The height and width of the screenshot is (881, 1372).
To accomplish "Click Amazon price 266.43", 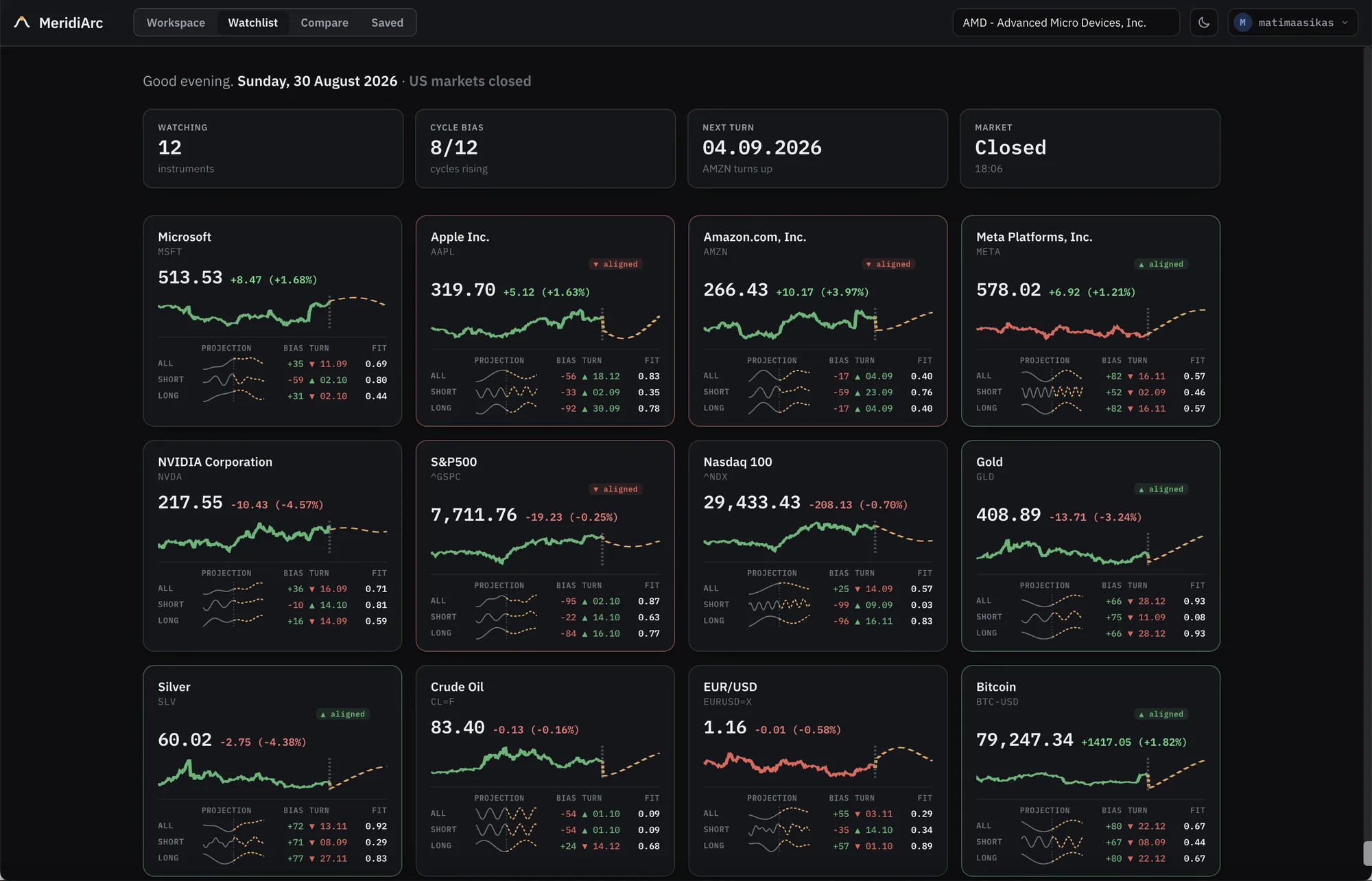I will click(x=735, y=290).
